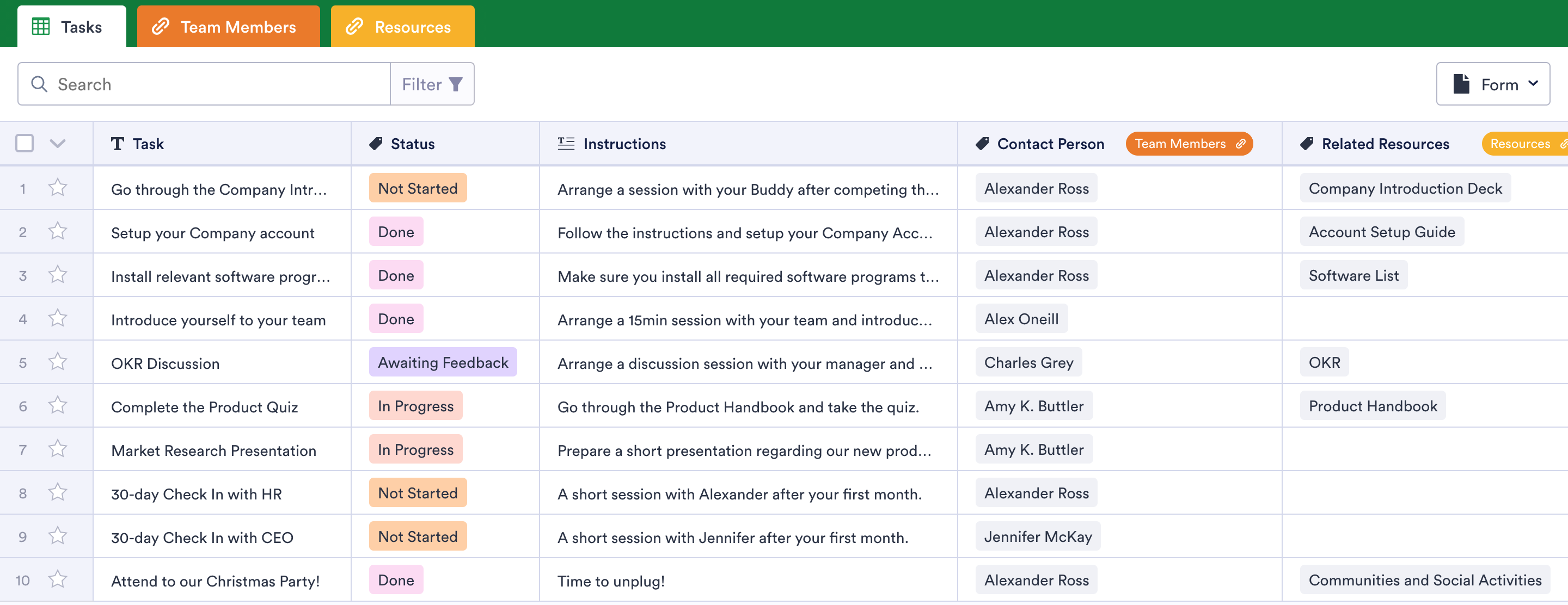Check the select-all rows checkbox

tap(24, 144)
